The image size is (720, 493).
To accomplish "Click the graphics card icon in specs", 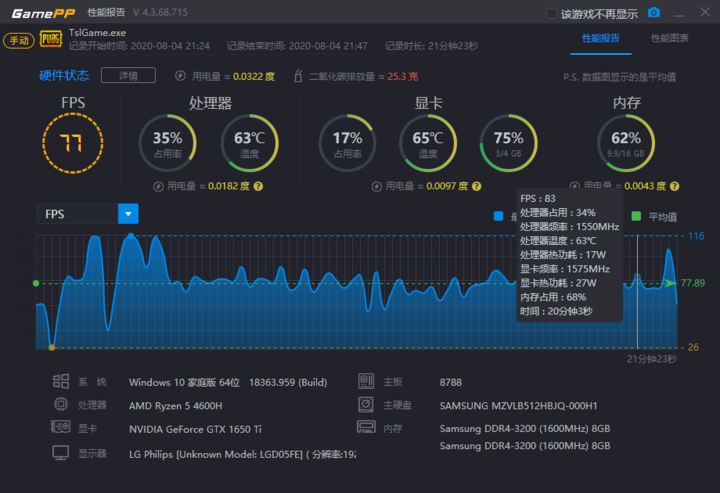I will pyautogui.click(x=61, y=427).
